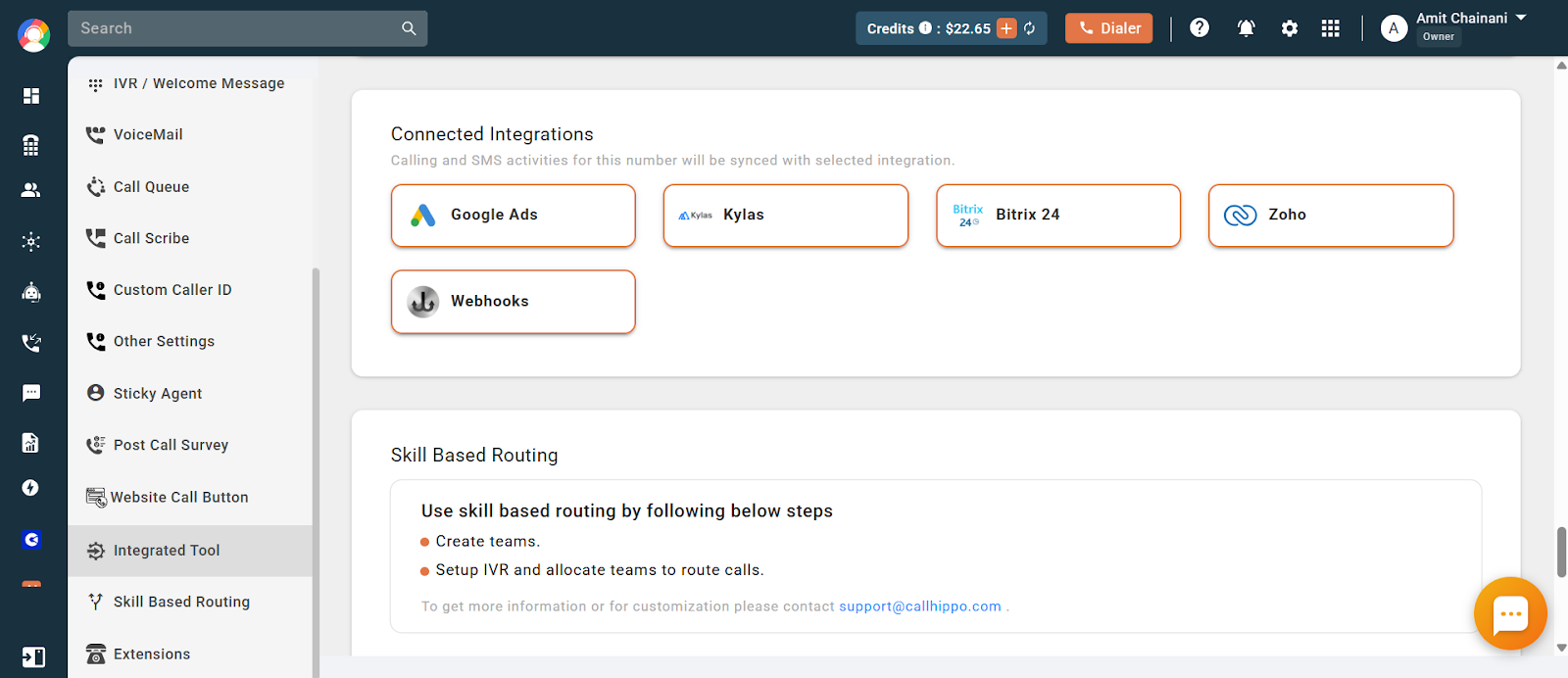Open the dashboard grid icon in sidebar
The height and width of the screenshot is (678, 1568).
click(31, 95)
